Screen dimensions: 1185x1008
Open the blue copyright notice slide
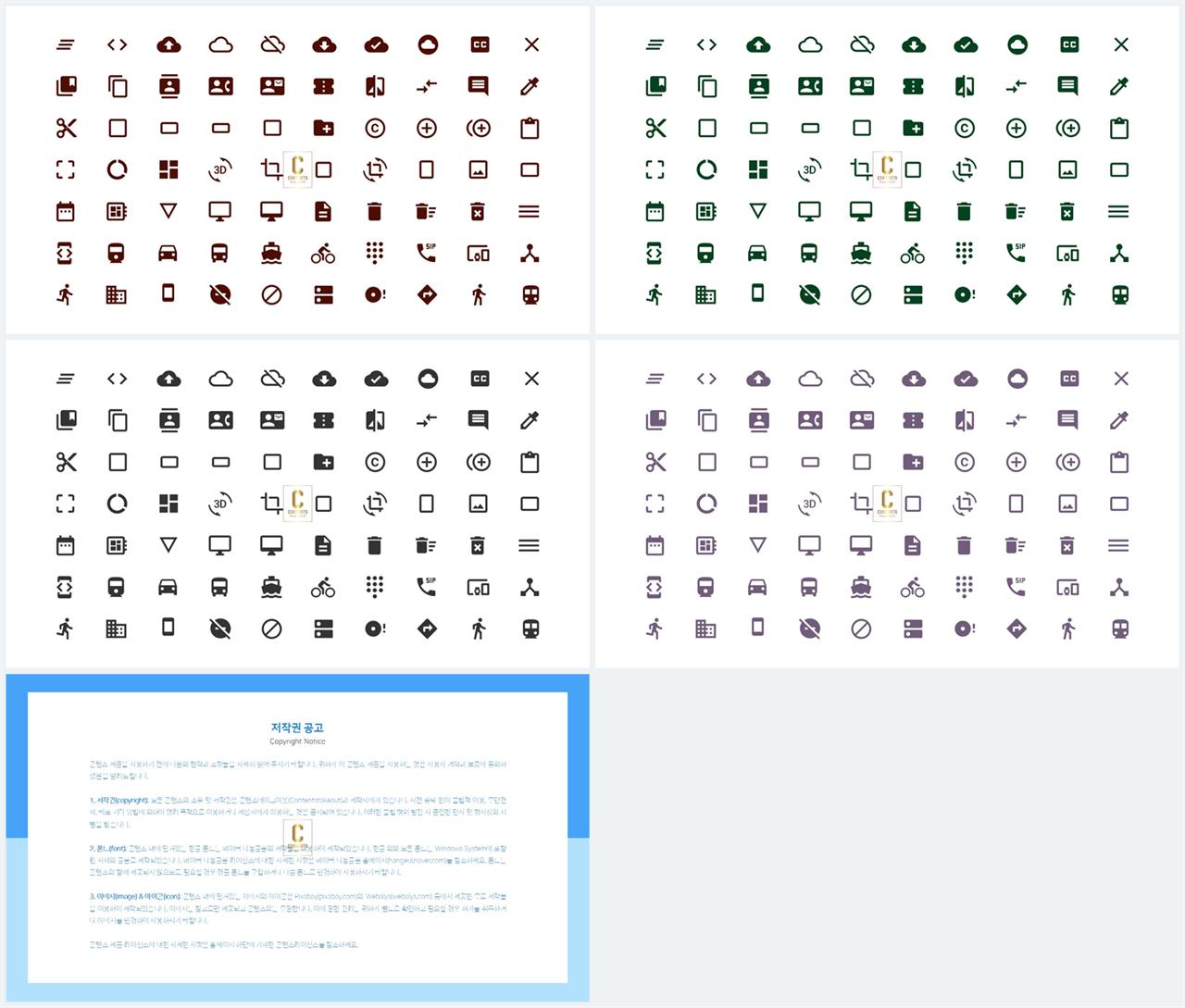[x=297, y=838]
